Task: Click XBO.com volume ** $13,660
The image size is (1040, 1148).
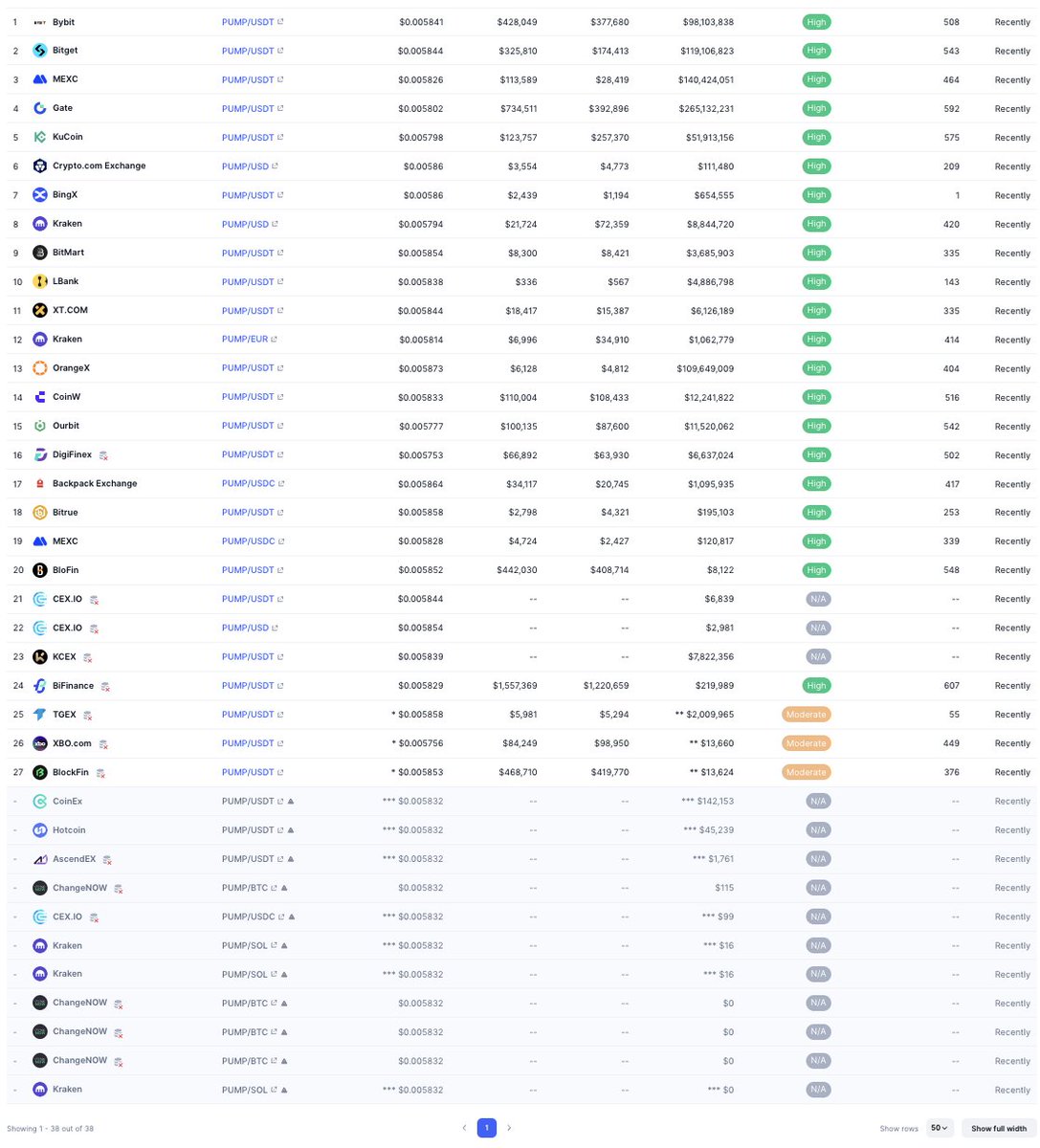Action: click(711, 743)
